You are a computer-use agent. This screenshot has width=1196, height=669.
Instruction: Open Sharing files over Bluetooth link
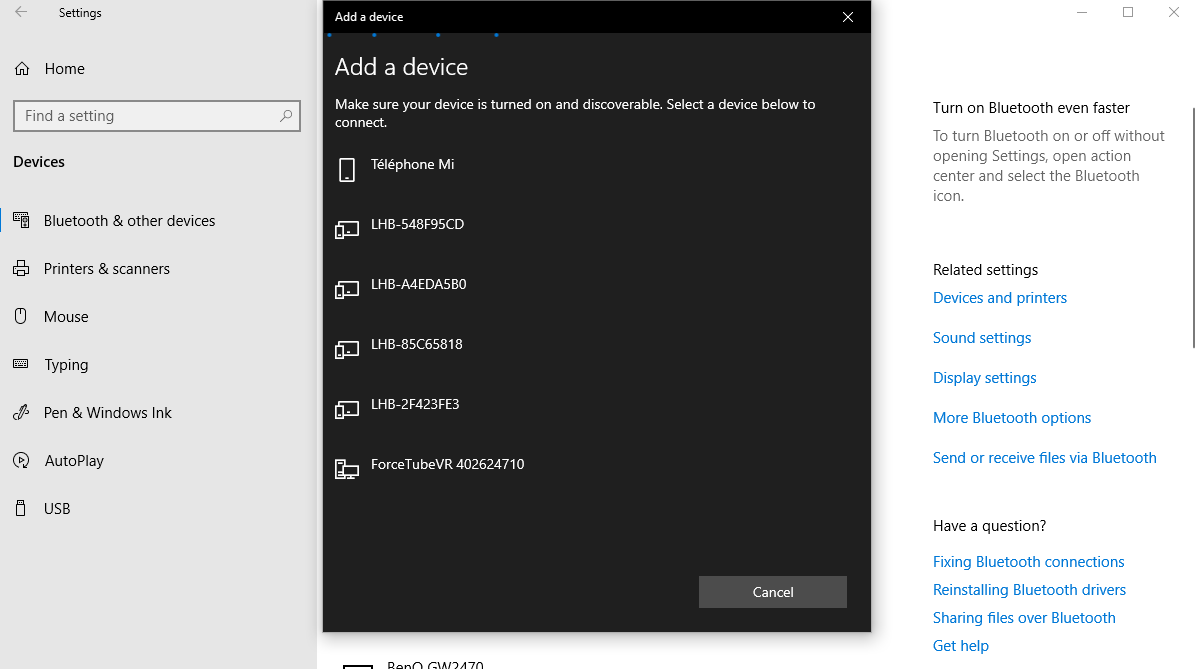coord(1024,618)
